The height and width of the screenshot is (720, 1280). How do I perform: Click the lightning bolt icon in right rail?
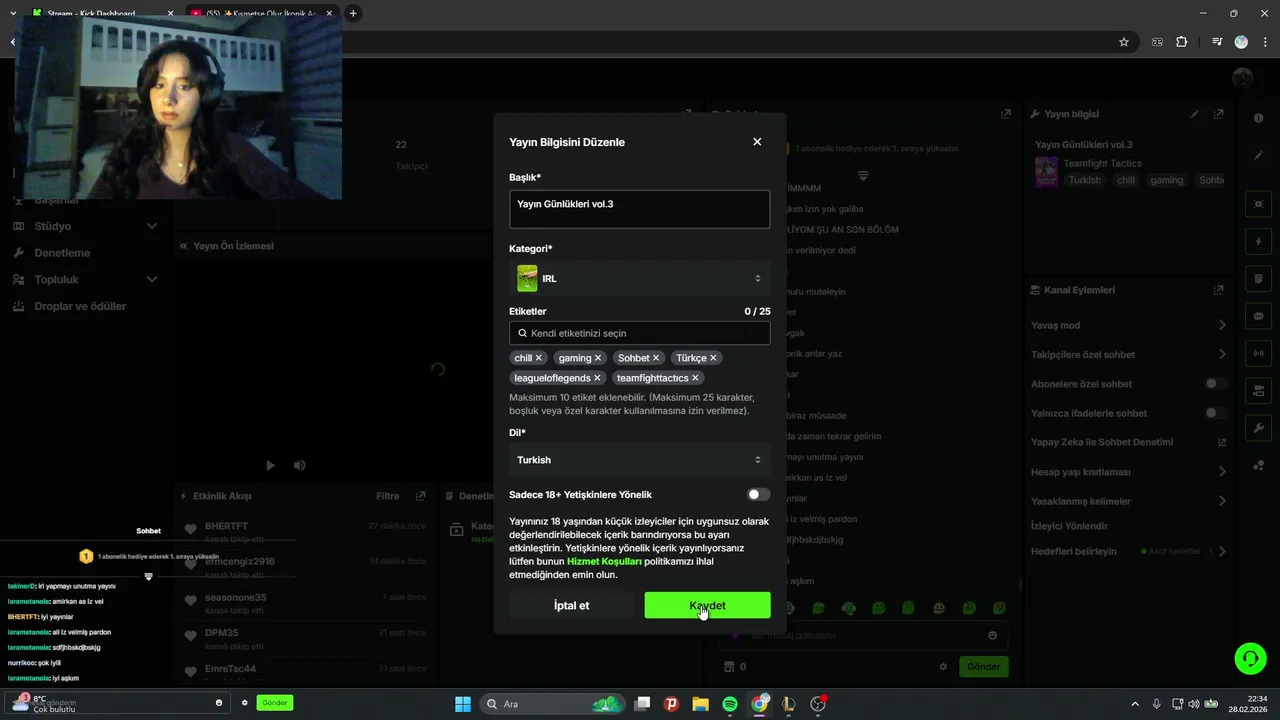point(1258,242)
